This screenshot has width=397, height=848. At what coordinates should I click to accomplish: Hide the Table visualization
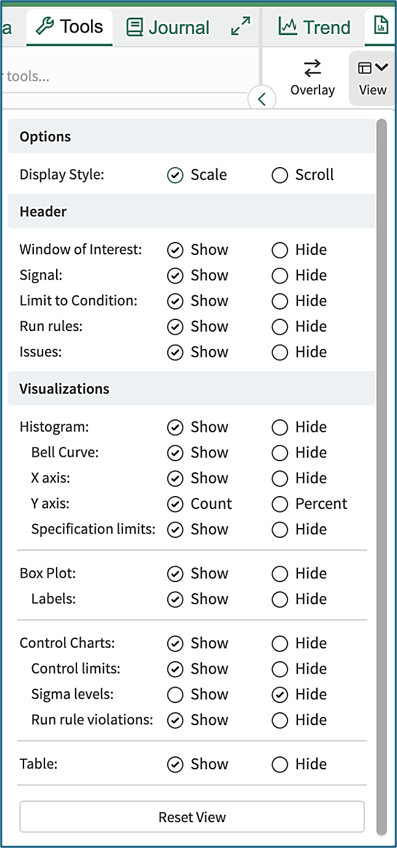pyautogui.click(x=299, y=764)
